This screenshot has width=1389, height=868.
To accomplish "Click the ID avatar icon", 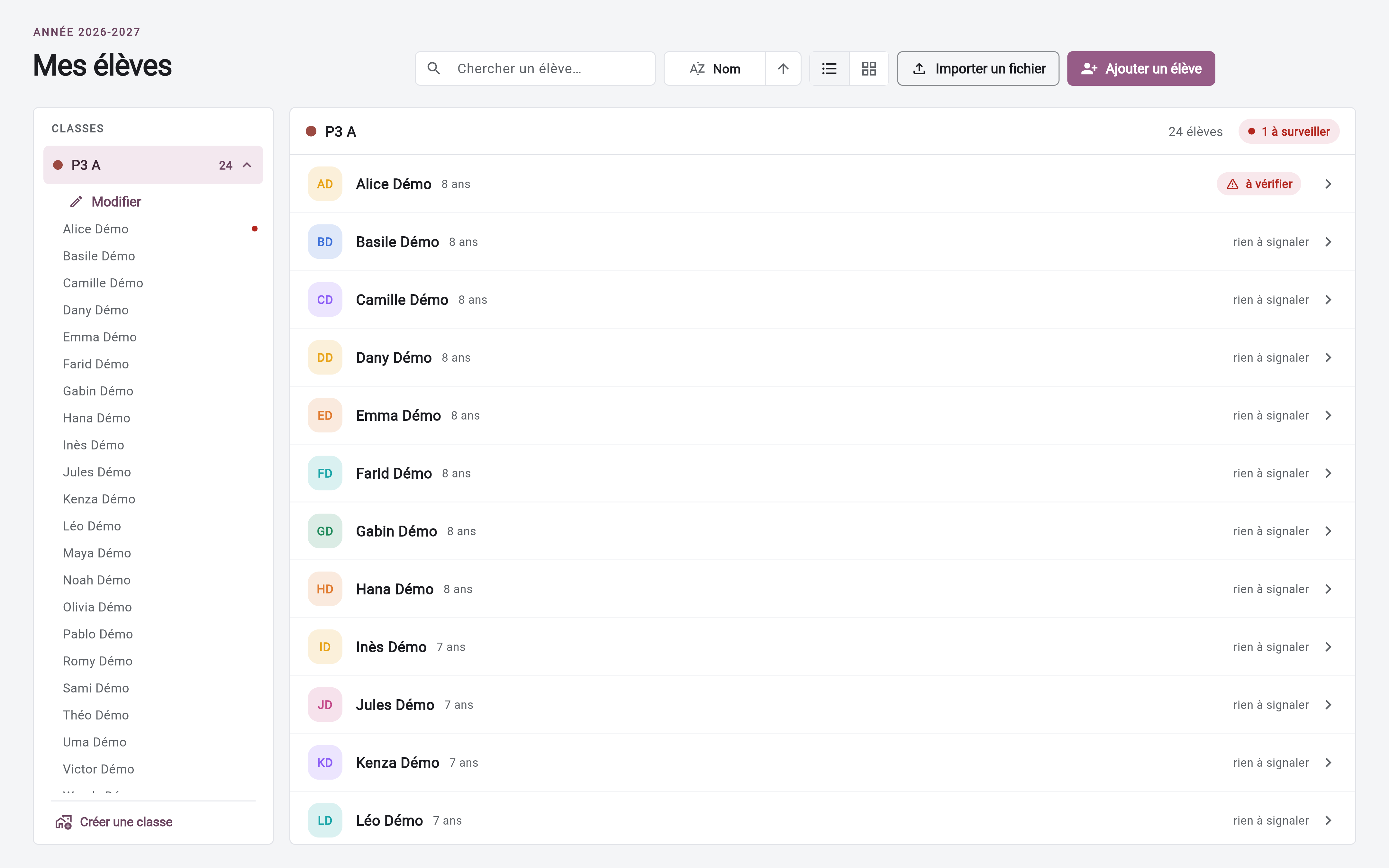I will 325,647.
